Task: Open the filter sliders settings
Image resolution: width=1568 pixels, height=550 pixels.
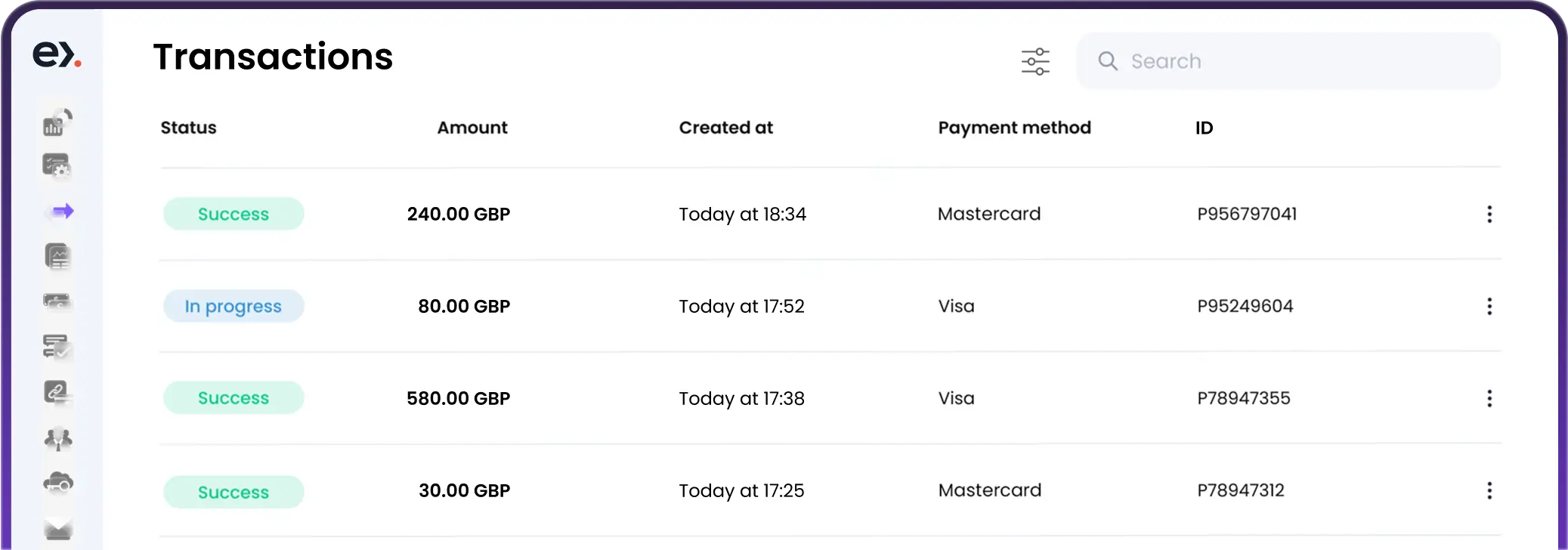Action: 1035,61
